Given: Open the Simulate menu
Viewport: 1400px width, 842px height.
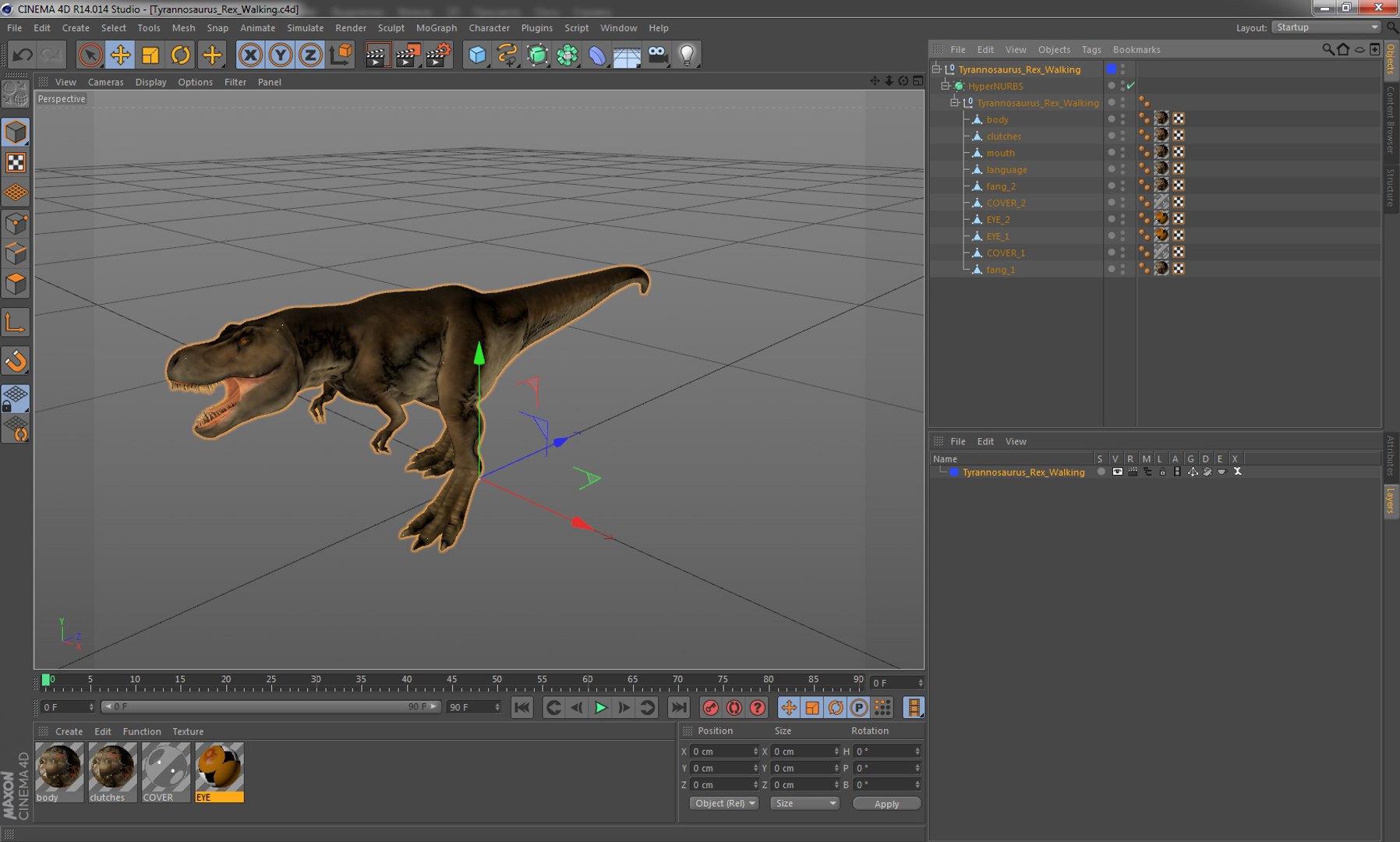Looking at the screenshot, I should (305, 28).
